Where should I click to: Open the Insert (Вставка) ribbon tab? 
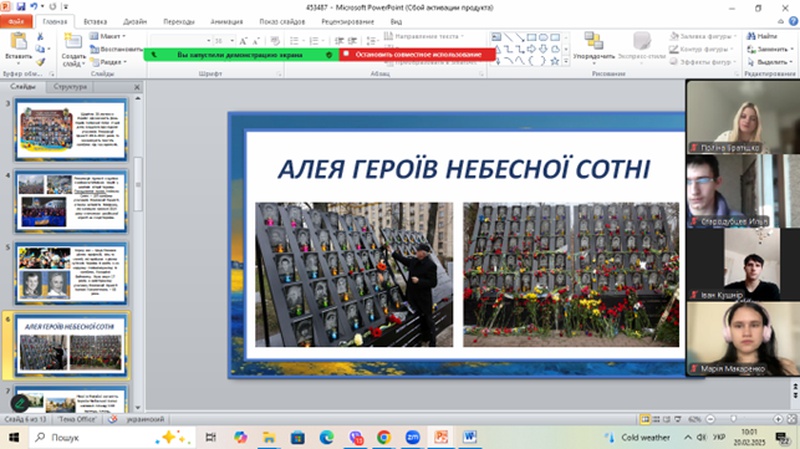tap(96, 20)
